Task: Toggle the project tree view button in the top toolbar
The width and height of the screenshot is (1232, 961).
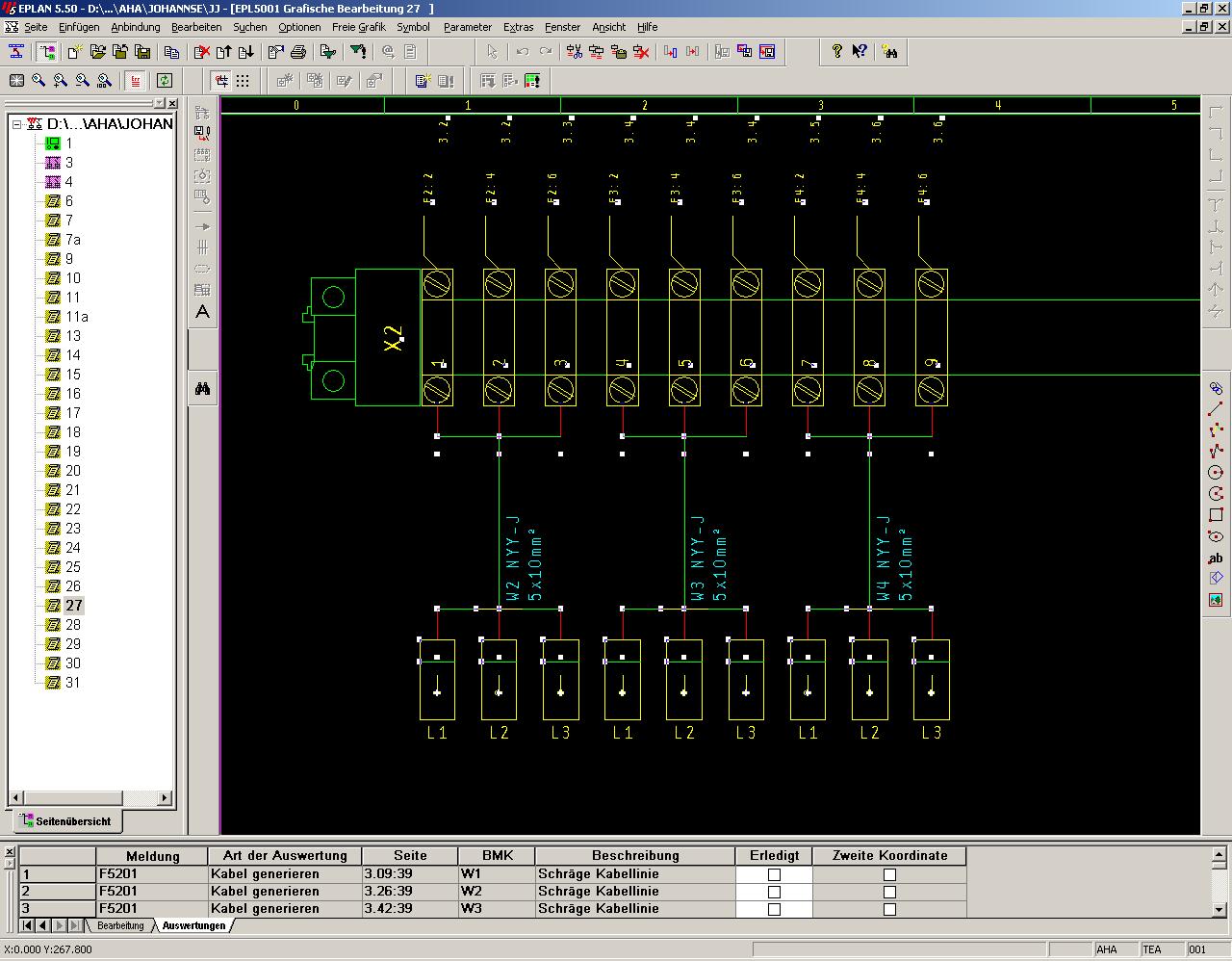Action: click(45, 52)
